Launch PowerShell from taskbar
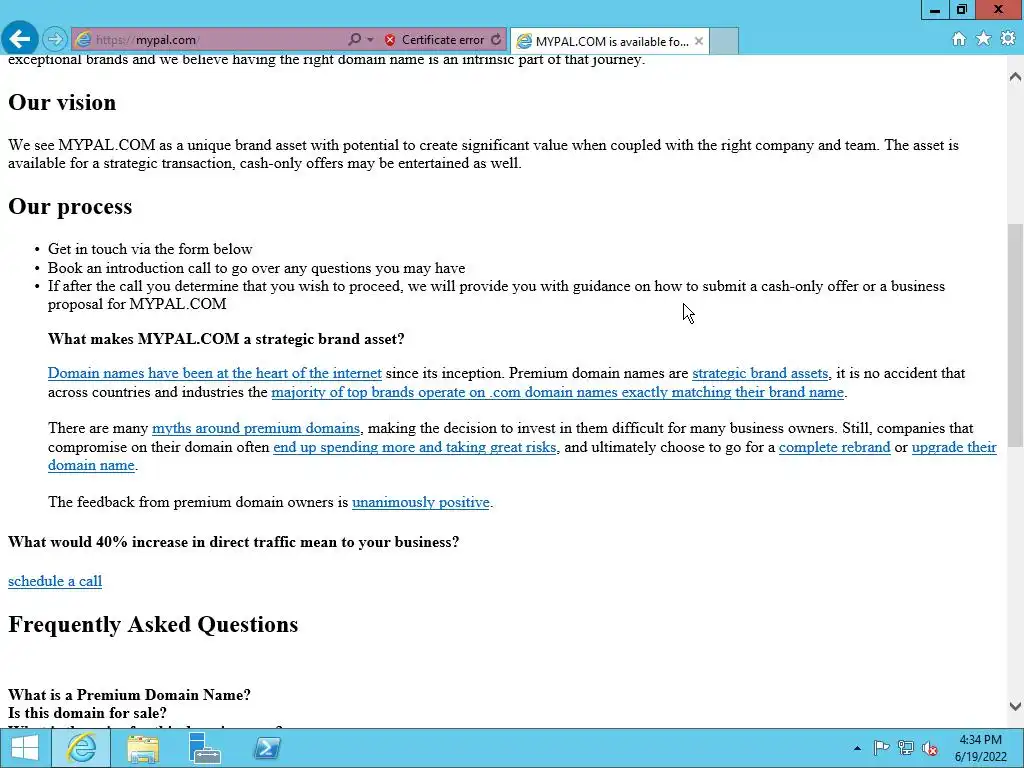Screen dimensions: 1024x768 click(x=266, y=748)
